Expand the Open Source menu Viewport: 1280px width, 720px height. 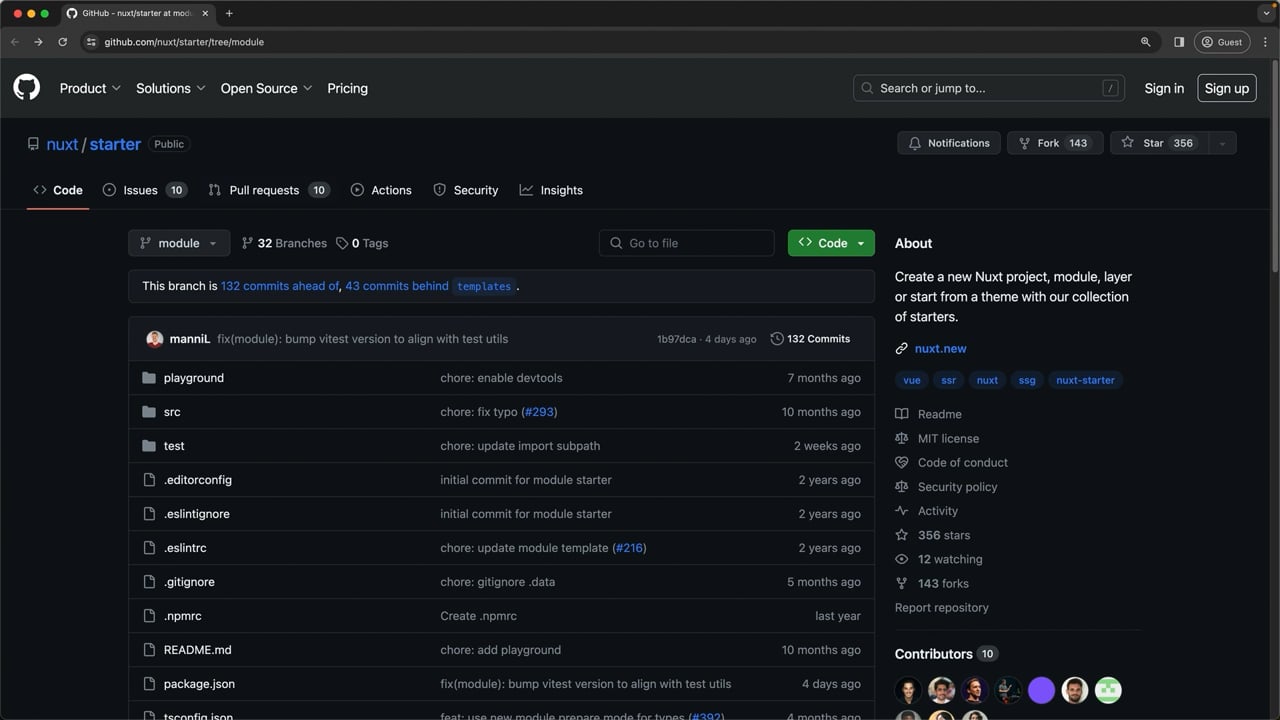[x=267, y=88]
